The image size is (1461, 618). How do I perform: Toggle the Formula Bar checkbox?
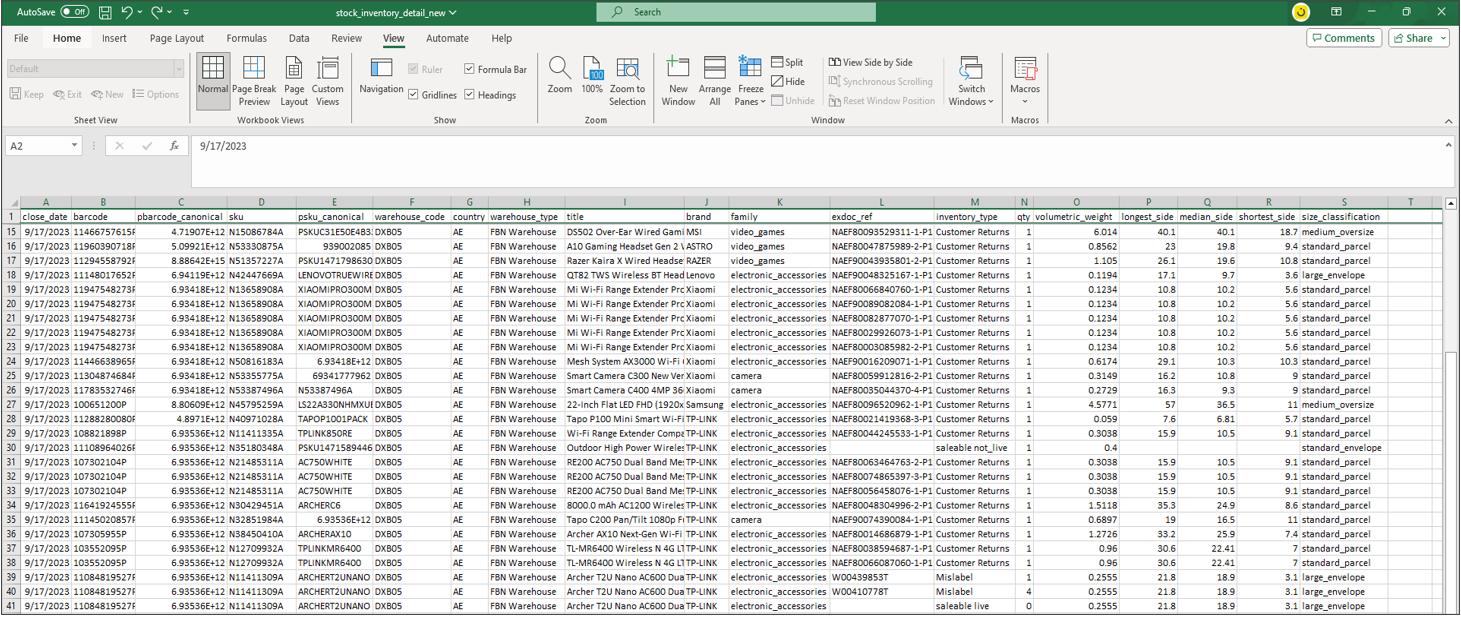click(x=470, y=70)
